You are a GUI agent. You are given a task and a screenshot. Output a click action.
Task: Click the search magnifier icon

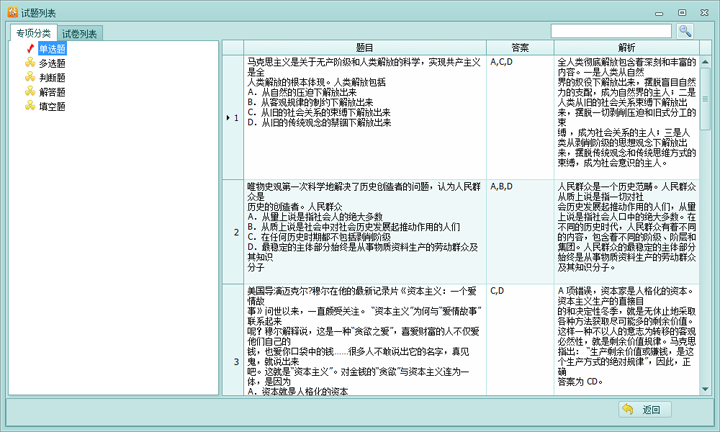(x=685, y=31)
